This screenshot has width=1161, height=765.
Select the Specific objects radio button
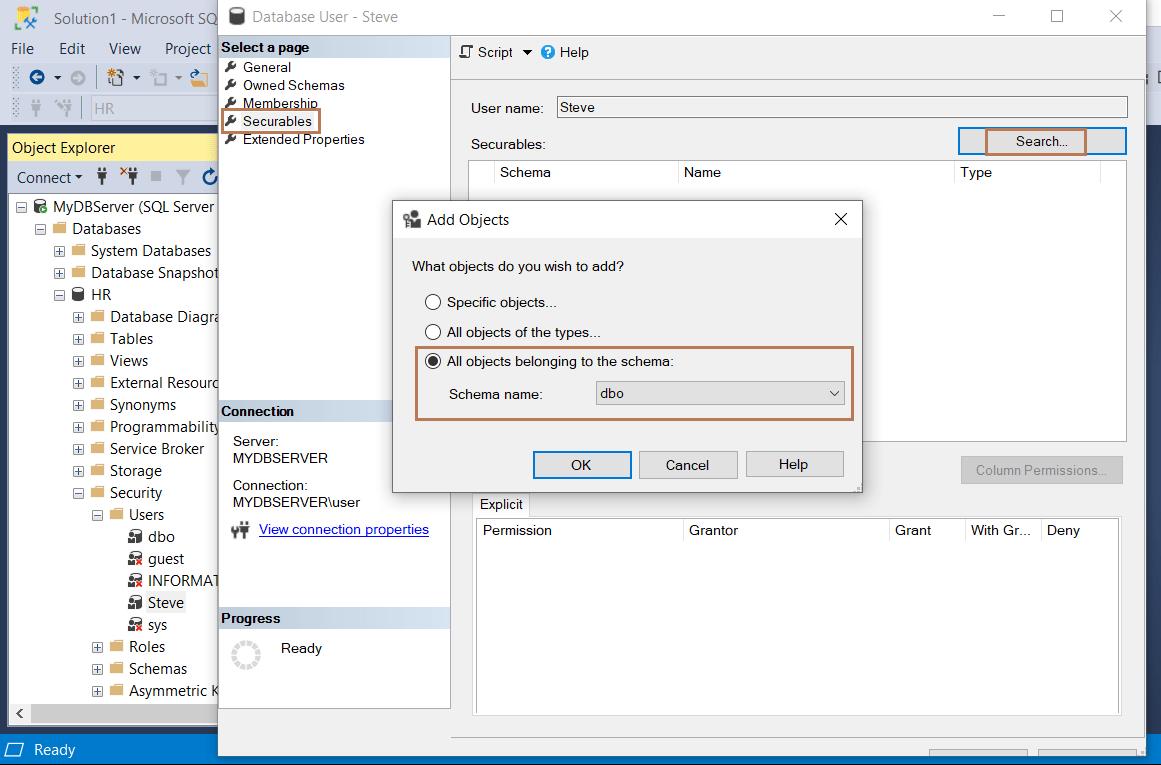pyautogui.click(x=432, y=301)
